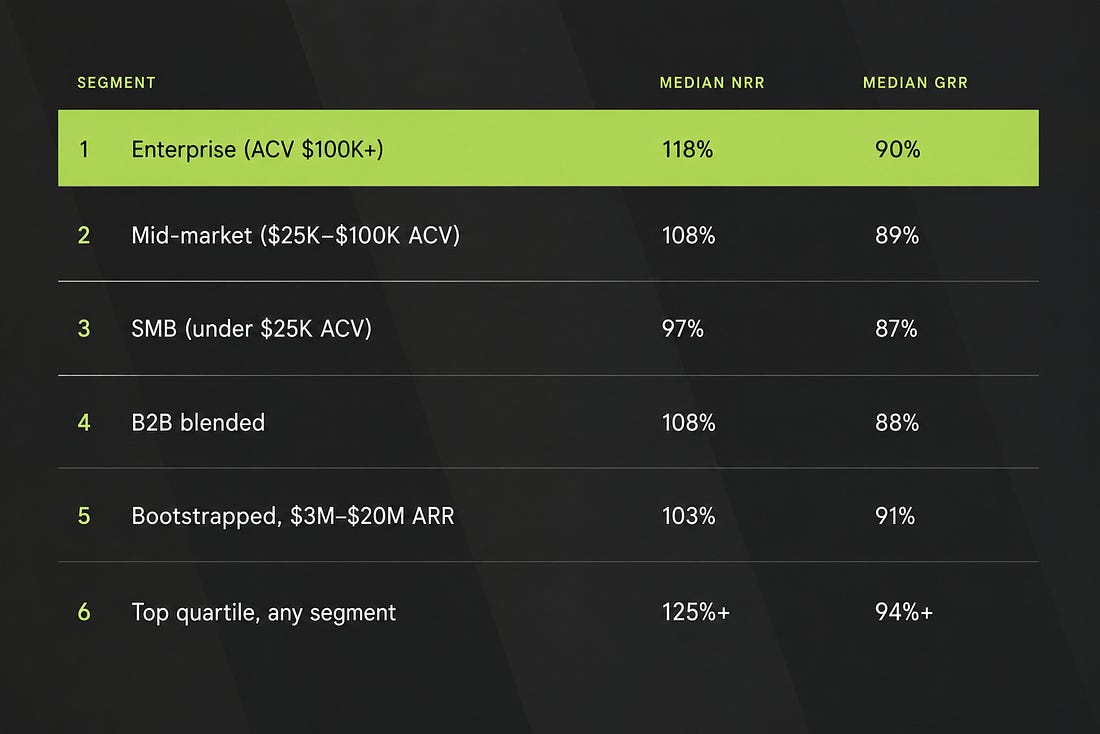
Task: Click the 87% SMB GRR value
Action: [896, 328]
